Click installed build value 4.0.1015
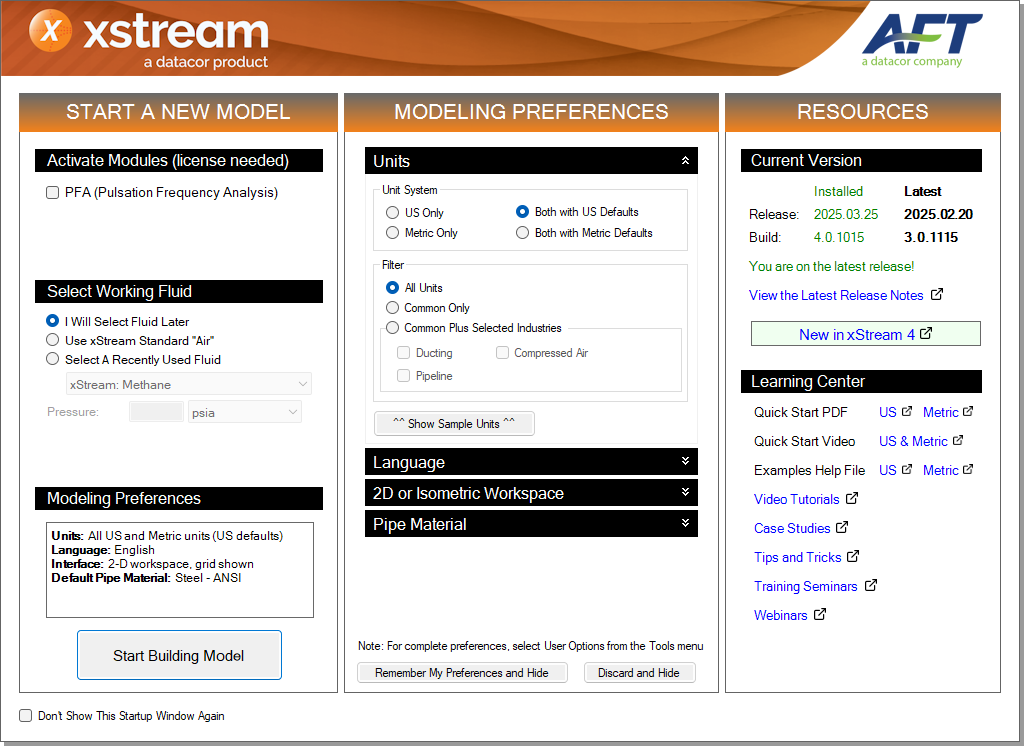This screenshot has height=746, width=1024. (x=839, y=237)
